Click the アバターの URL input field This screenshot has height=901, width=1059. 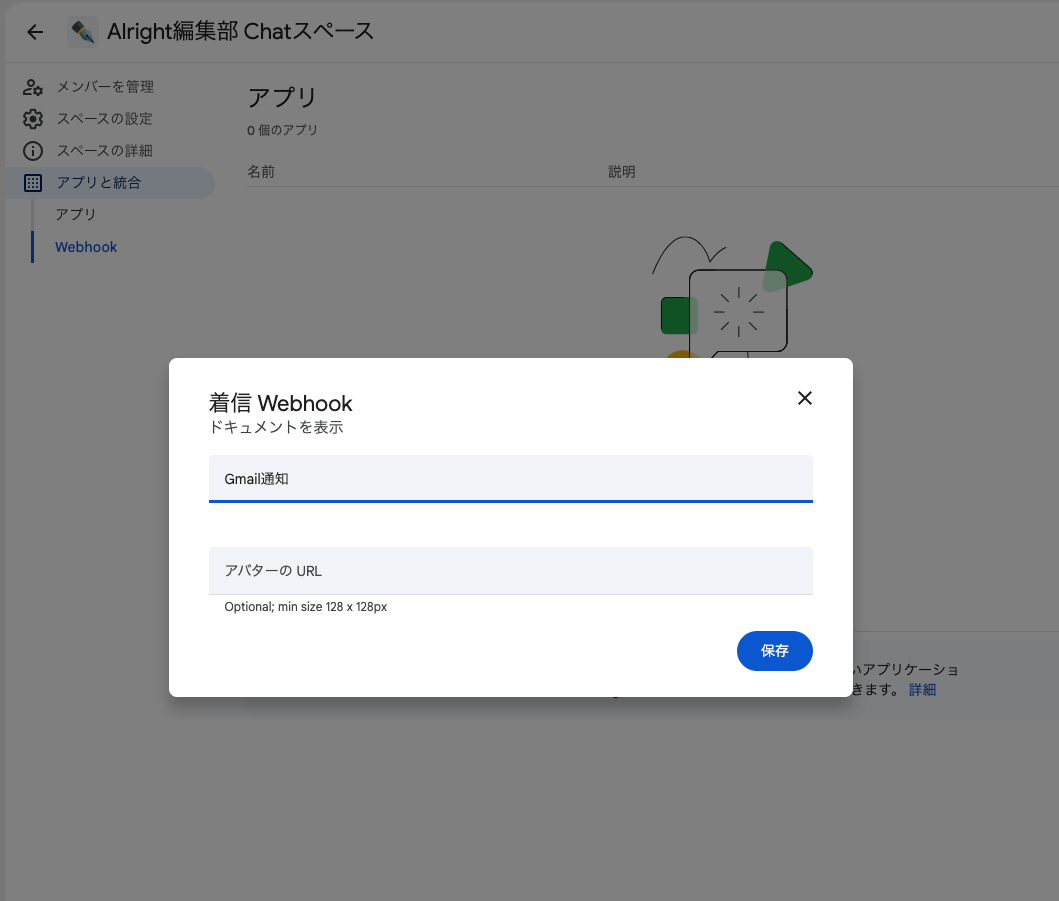pyautogui.click(x=510, y=570)
